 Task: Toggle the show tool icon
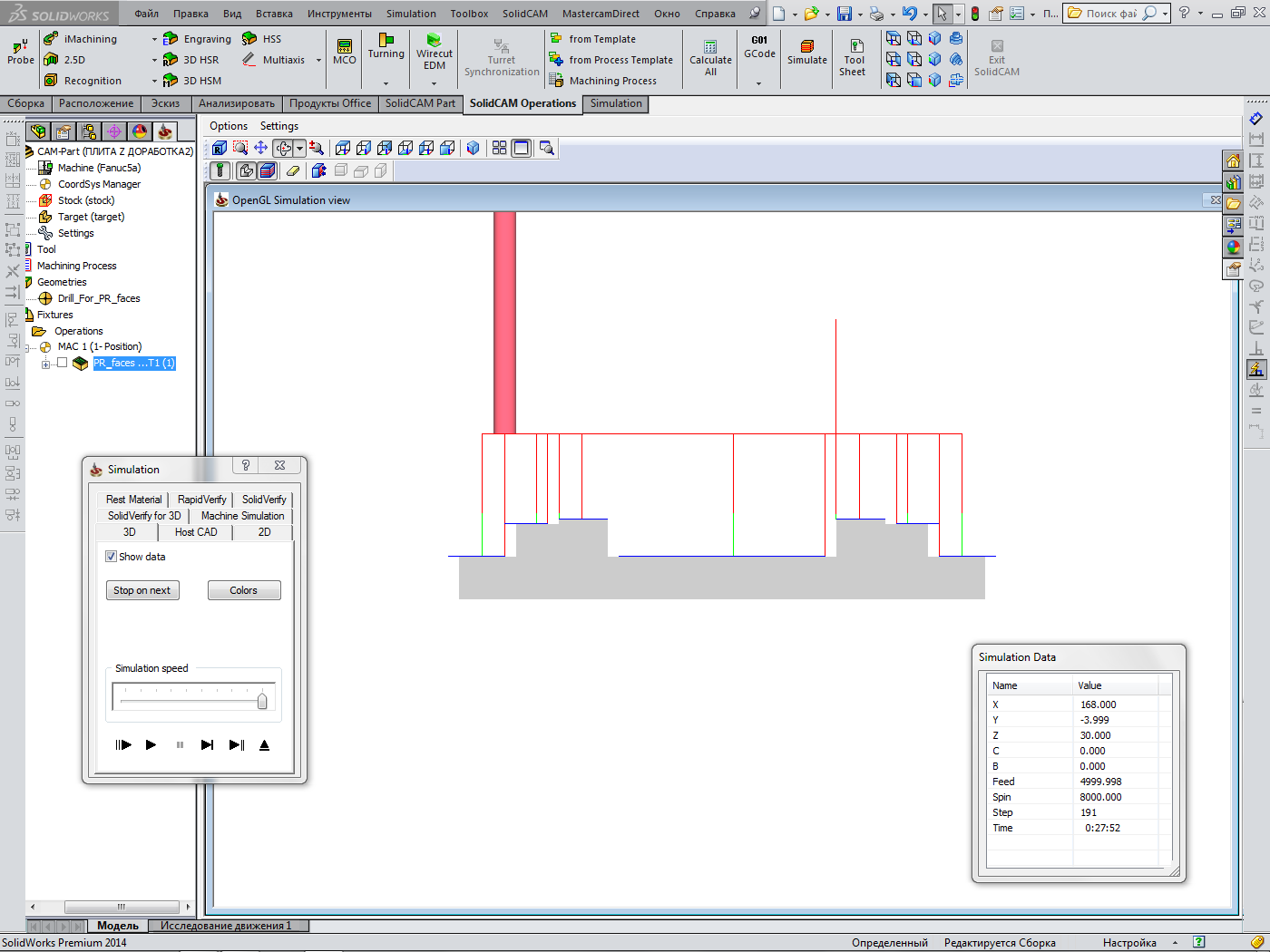click(220, 170)
